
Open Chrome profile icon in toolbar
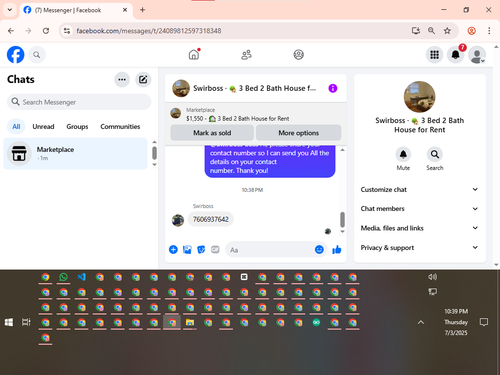click(x=472, y=31)
